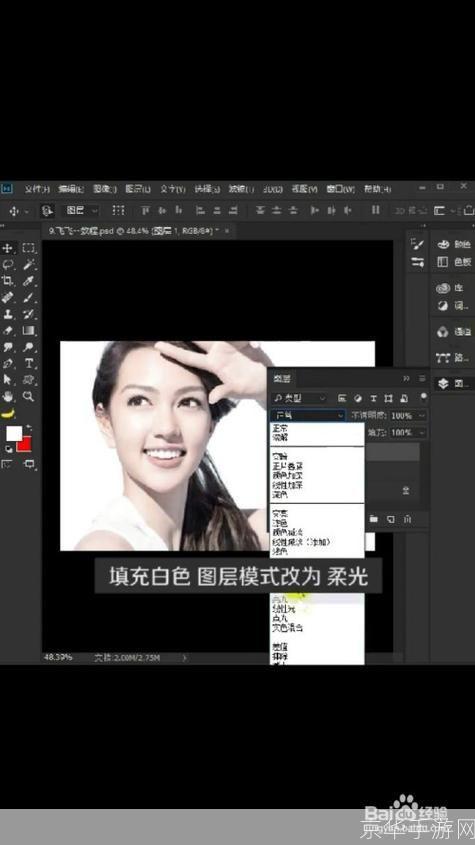475x845 pixels.
Task: Select the Clone Stamp tool
Action: pos(8,314)
